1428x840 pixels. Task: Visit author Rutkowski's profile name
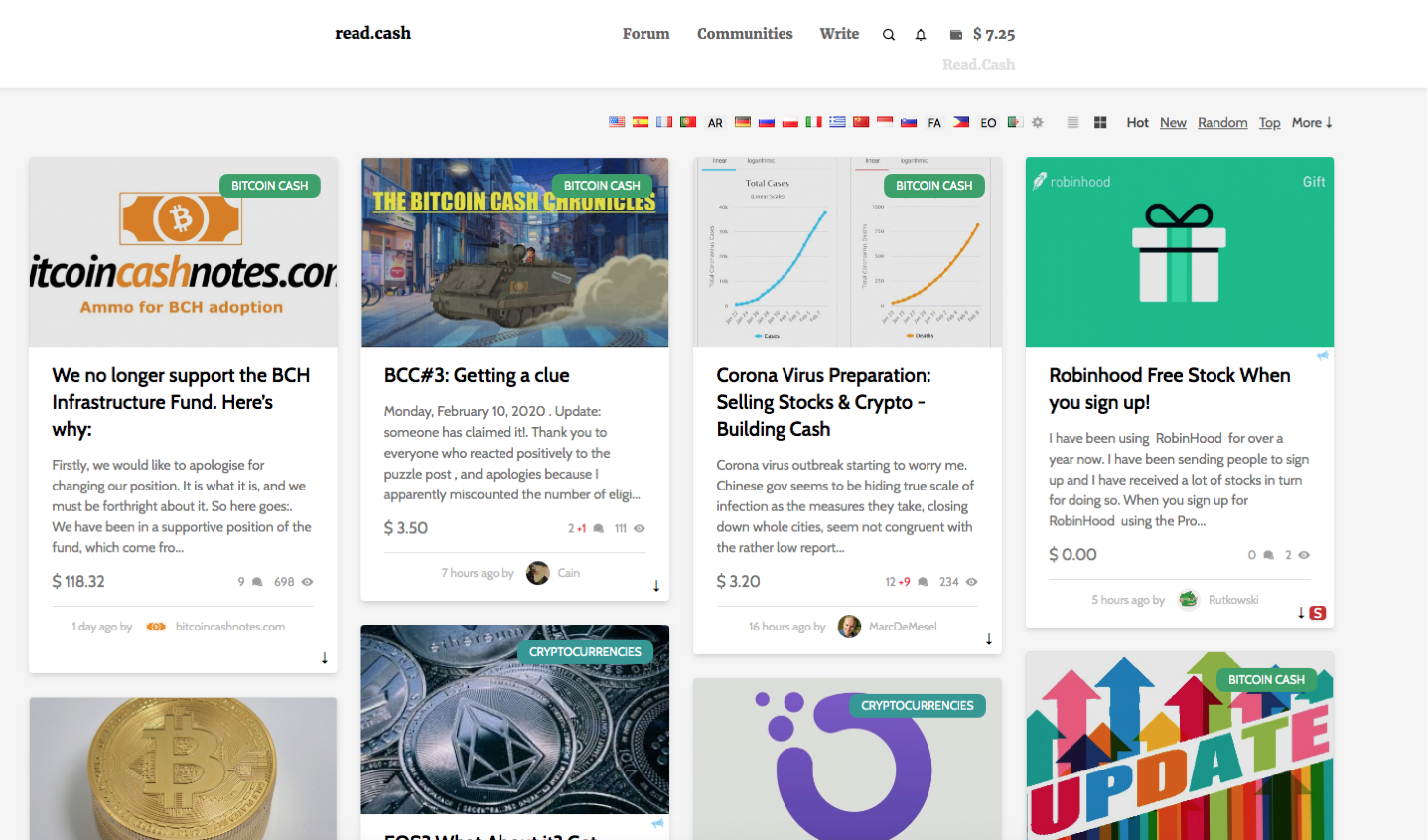1233,600
